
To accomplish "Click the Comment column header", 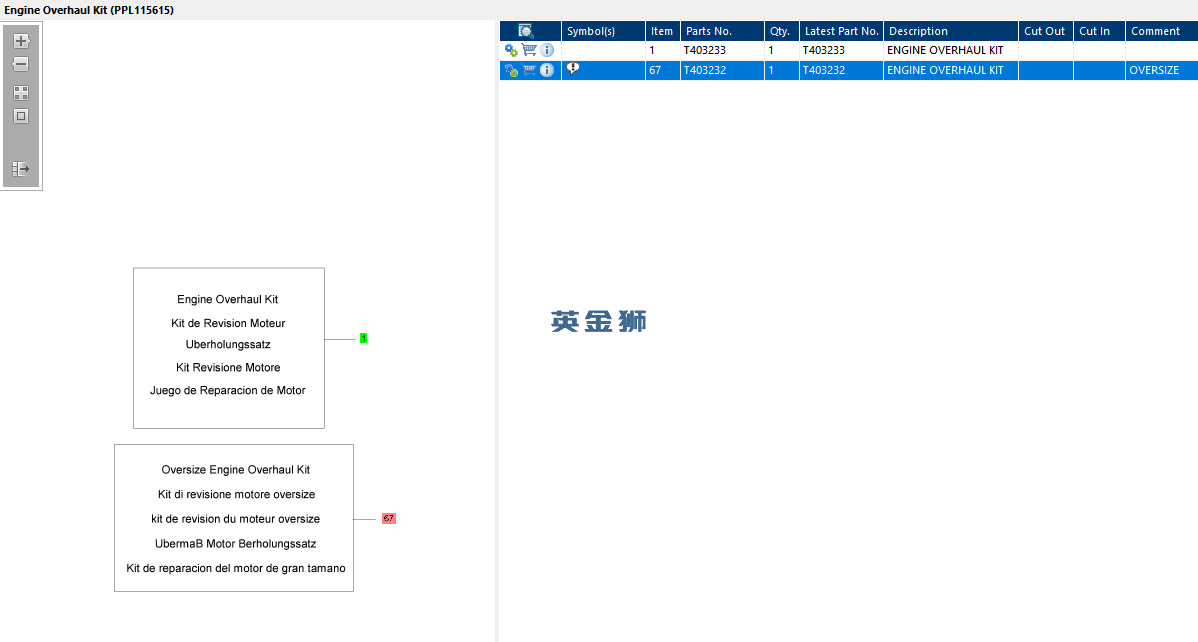I will [1161, 31].
